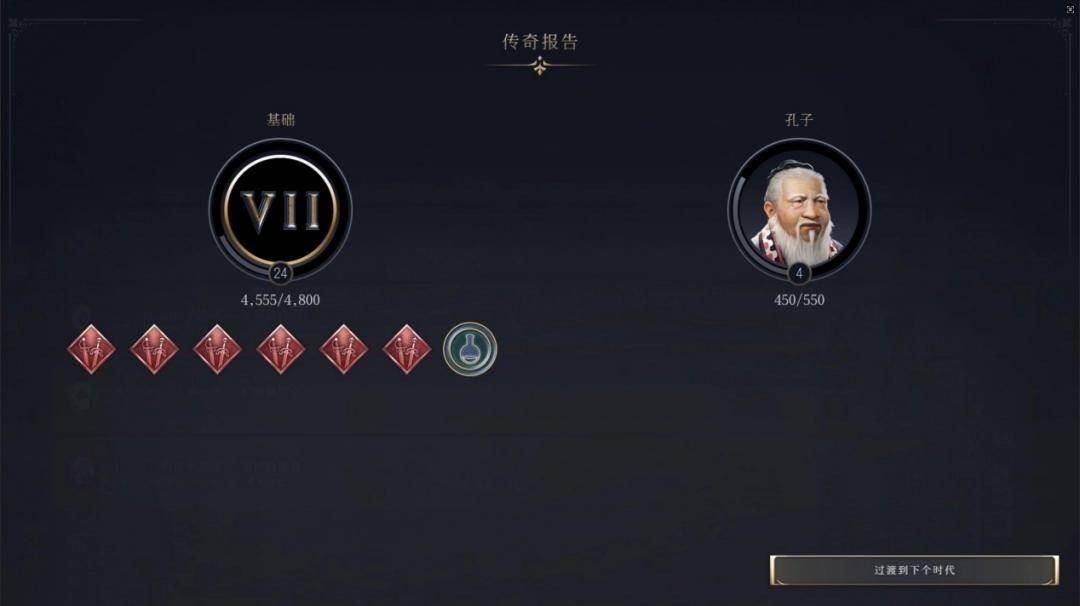The height and width of the screenshot is (606, 1080).
Task: Select the third crossed-swords reward diamond
Action: pyautogui.click(x=218, y=349)
